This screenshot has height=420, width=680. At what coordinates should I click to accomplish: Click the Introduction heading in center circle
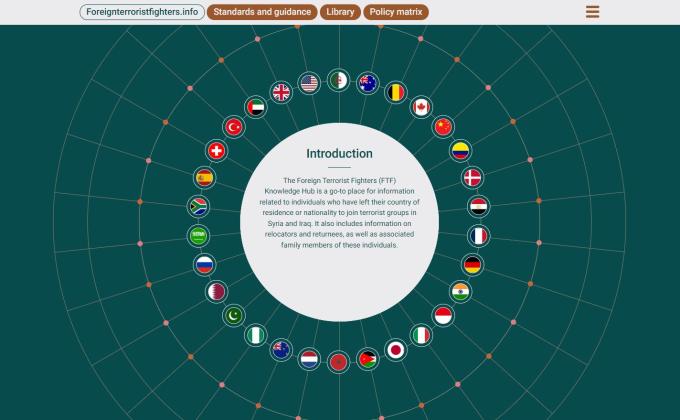pos(339,154)
